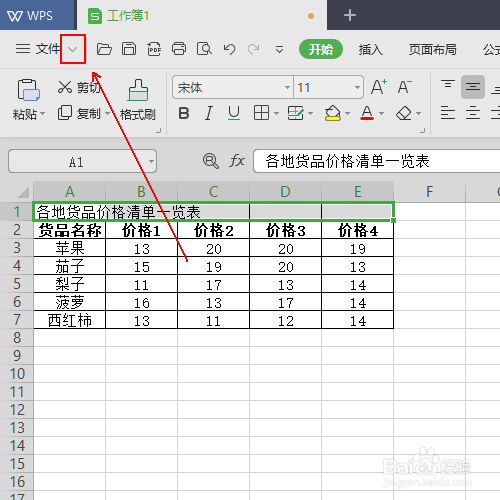Switch to the 工作簿1 document tab
Image resolution: width=500 pixels, height=500 pixels.
pos(201,15)
